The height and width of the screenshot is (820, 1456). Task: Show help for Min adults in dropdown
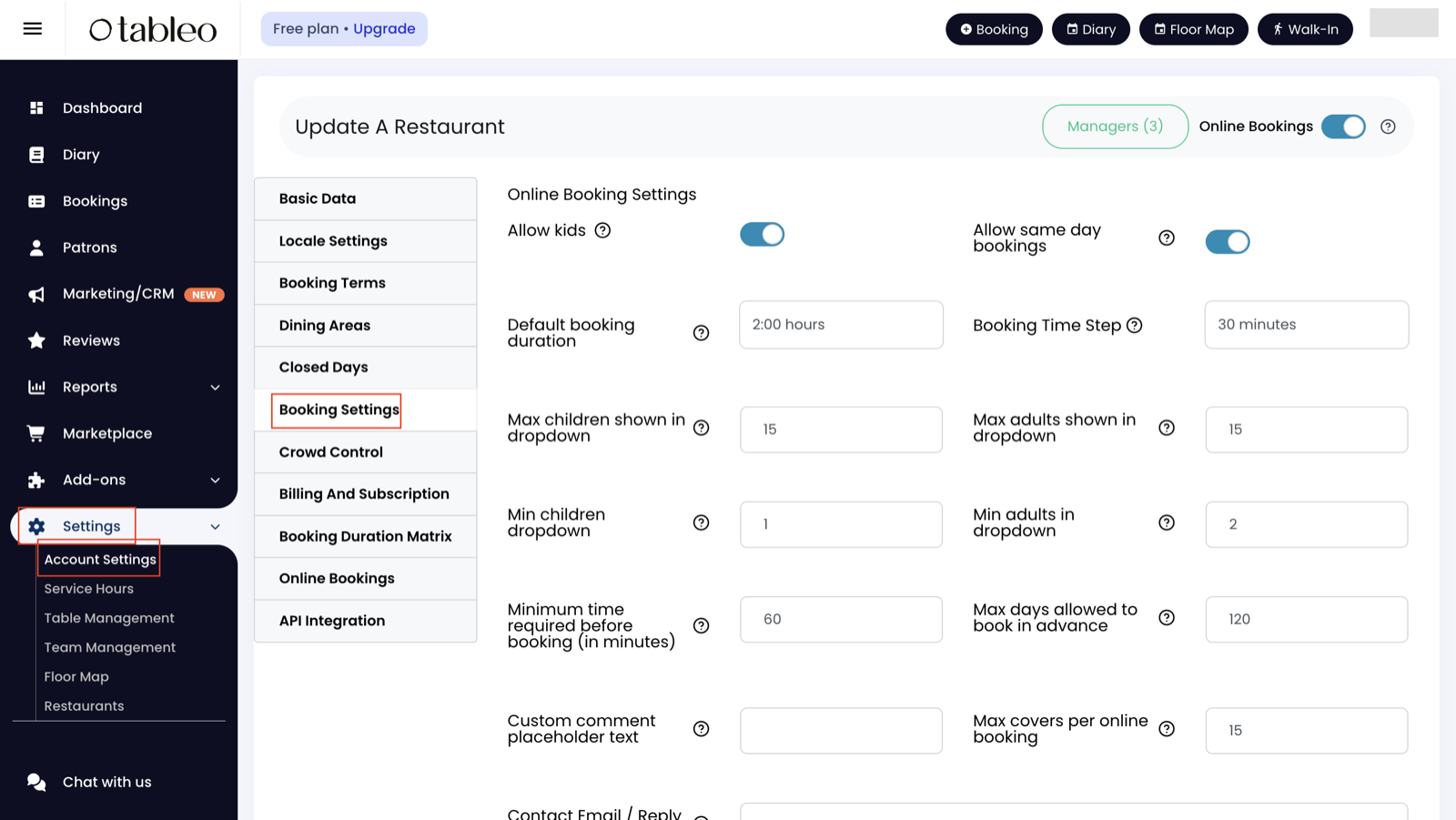[1167, 522]
